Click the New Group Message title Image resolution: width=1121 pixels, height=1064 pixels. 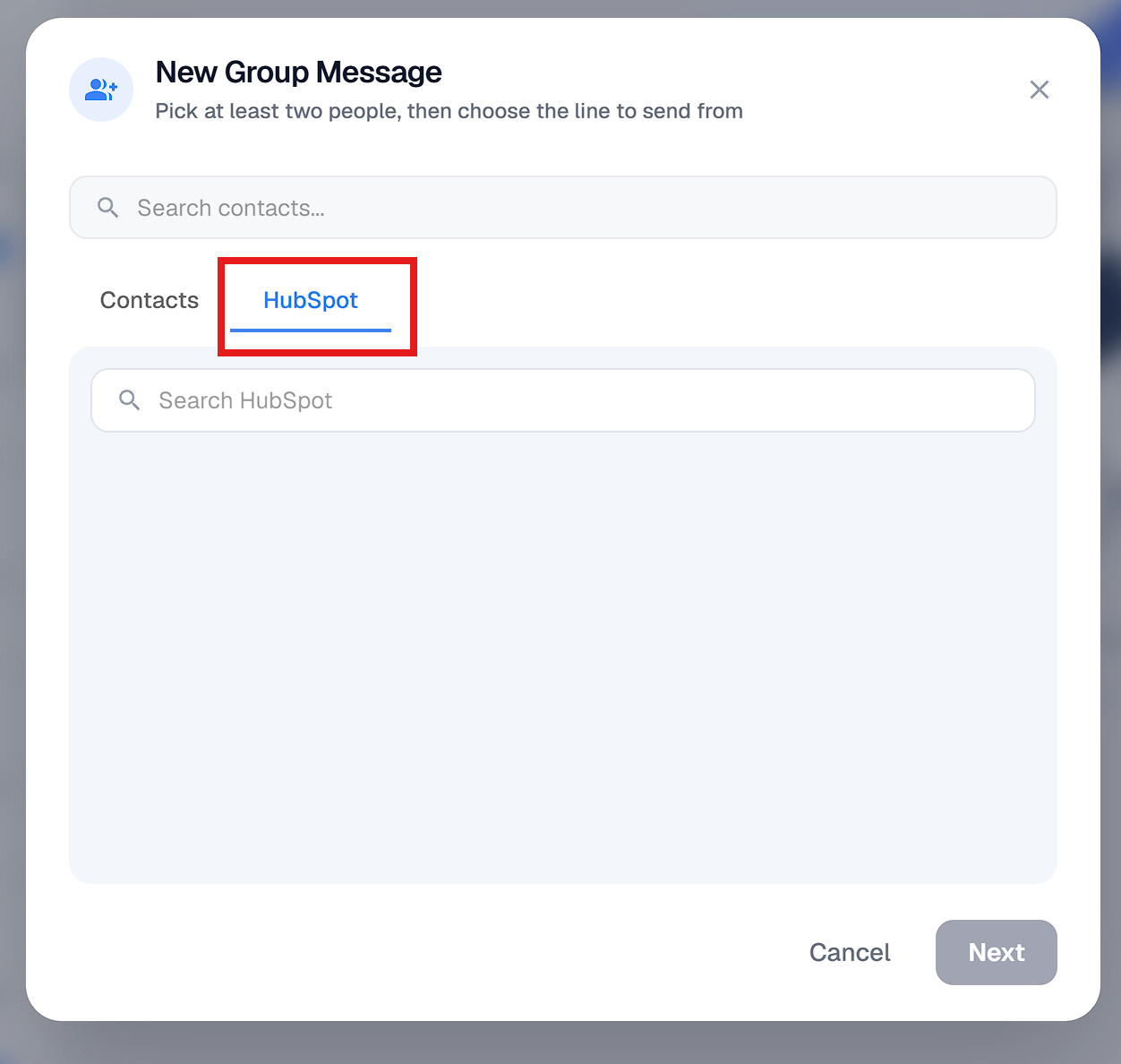point(299,72)
